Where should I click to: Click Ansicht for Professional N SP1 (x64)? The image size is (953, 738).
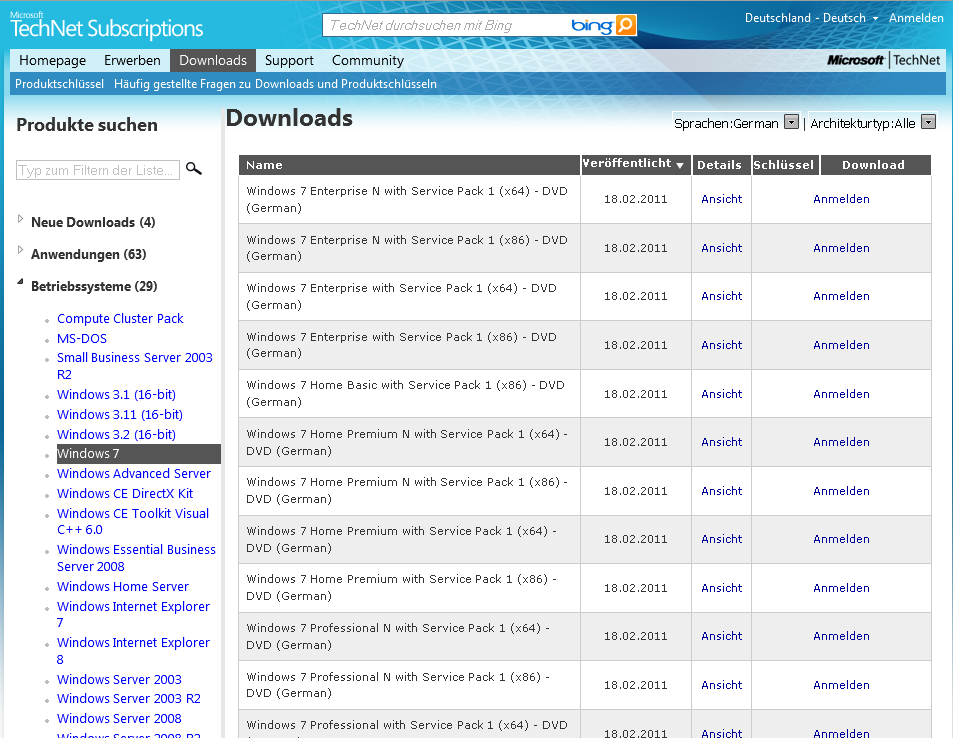click(x=721, y=636)
